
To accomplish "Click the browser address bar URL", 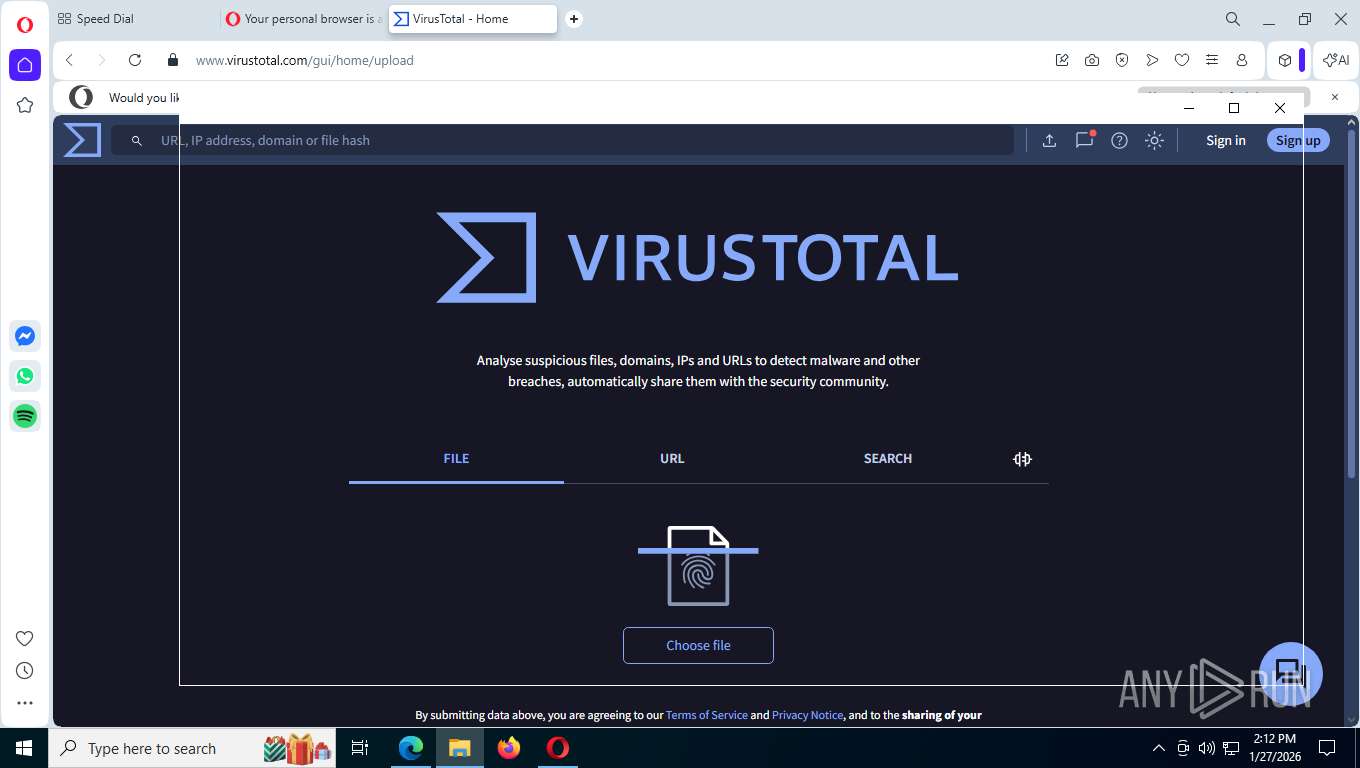I will [x=304, y=60].
